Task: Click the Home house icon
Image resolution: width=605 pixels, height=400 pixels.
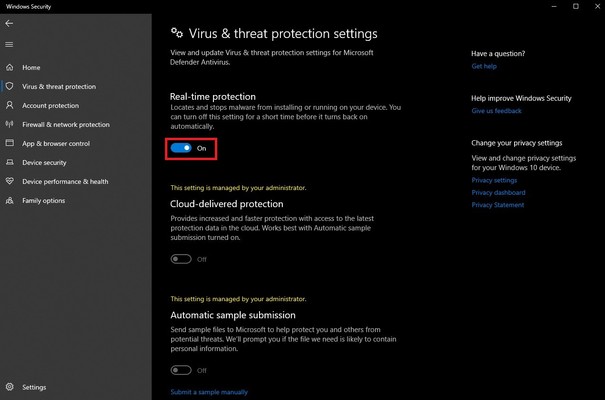Action: click(10, 68)
